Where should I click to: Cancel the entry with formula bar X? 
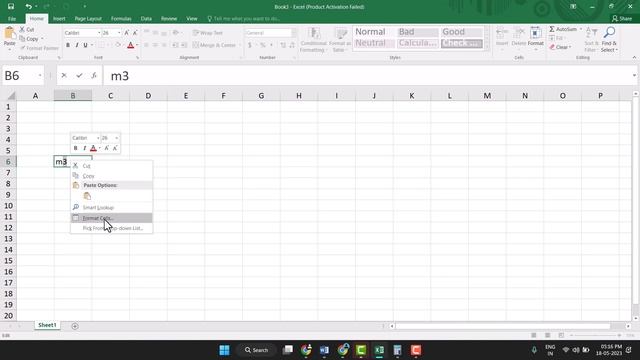coord(64,76)
